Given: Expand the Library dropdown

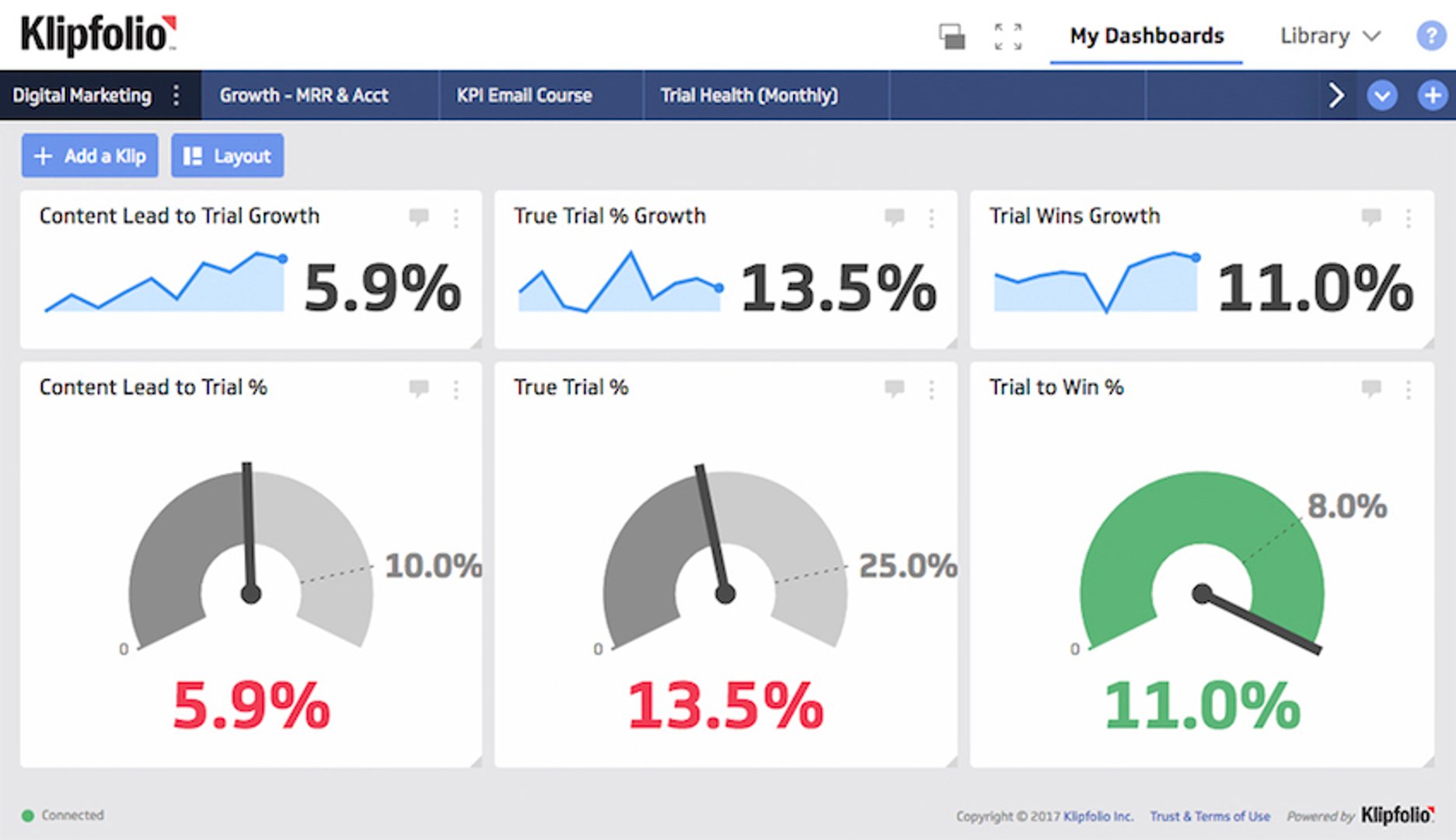Looking at the screenshot, I should 1329,36.
